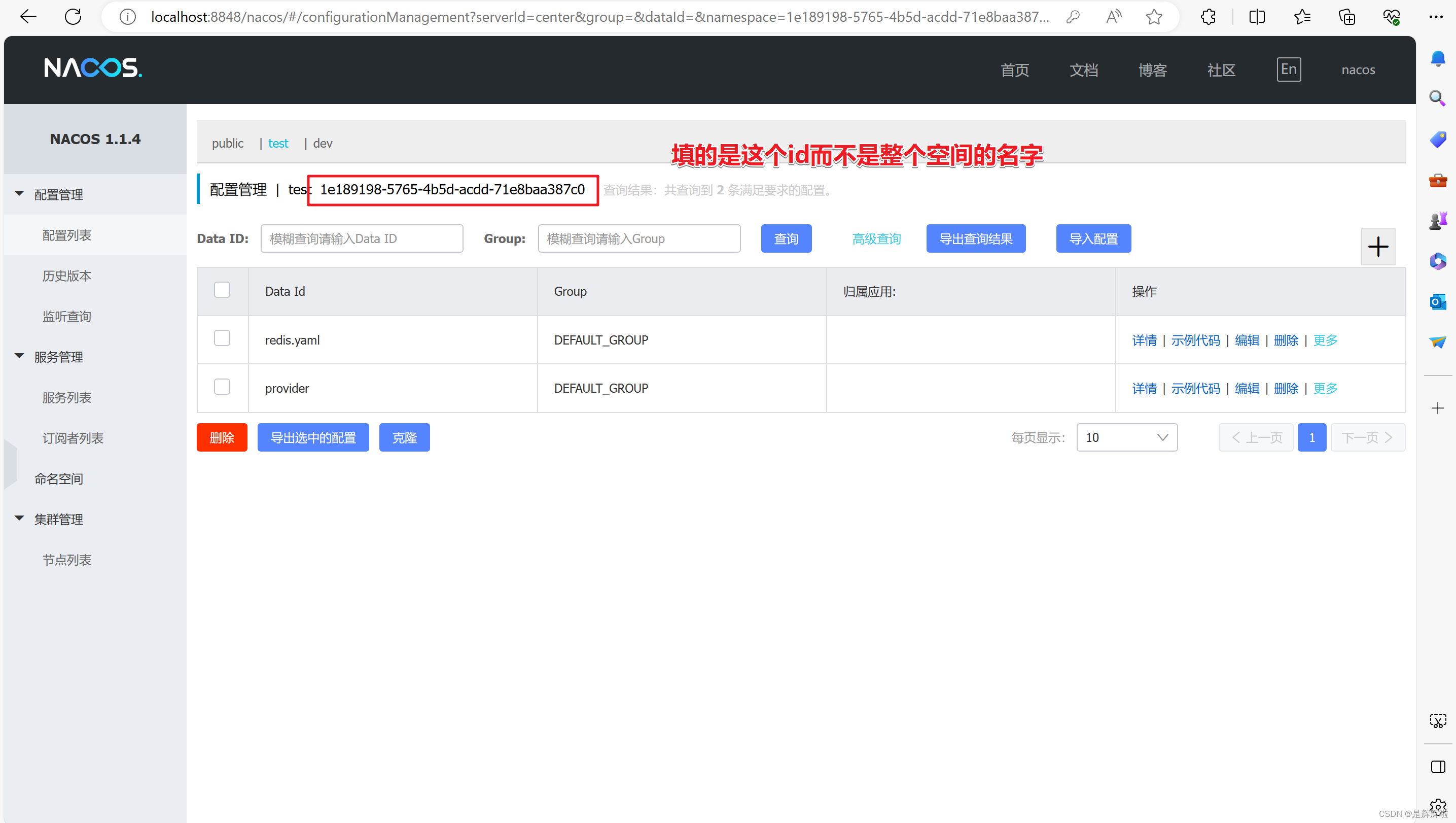Tick the select-all checkbox in table header
The image size is (1456, 823).
click(222, 290)
